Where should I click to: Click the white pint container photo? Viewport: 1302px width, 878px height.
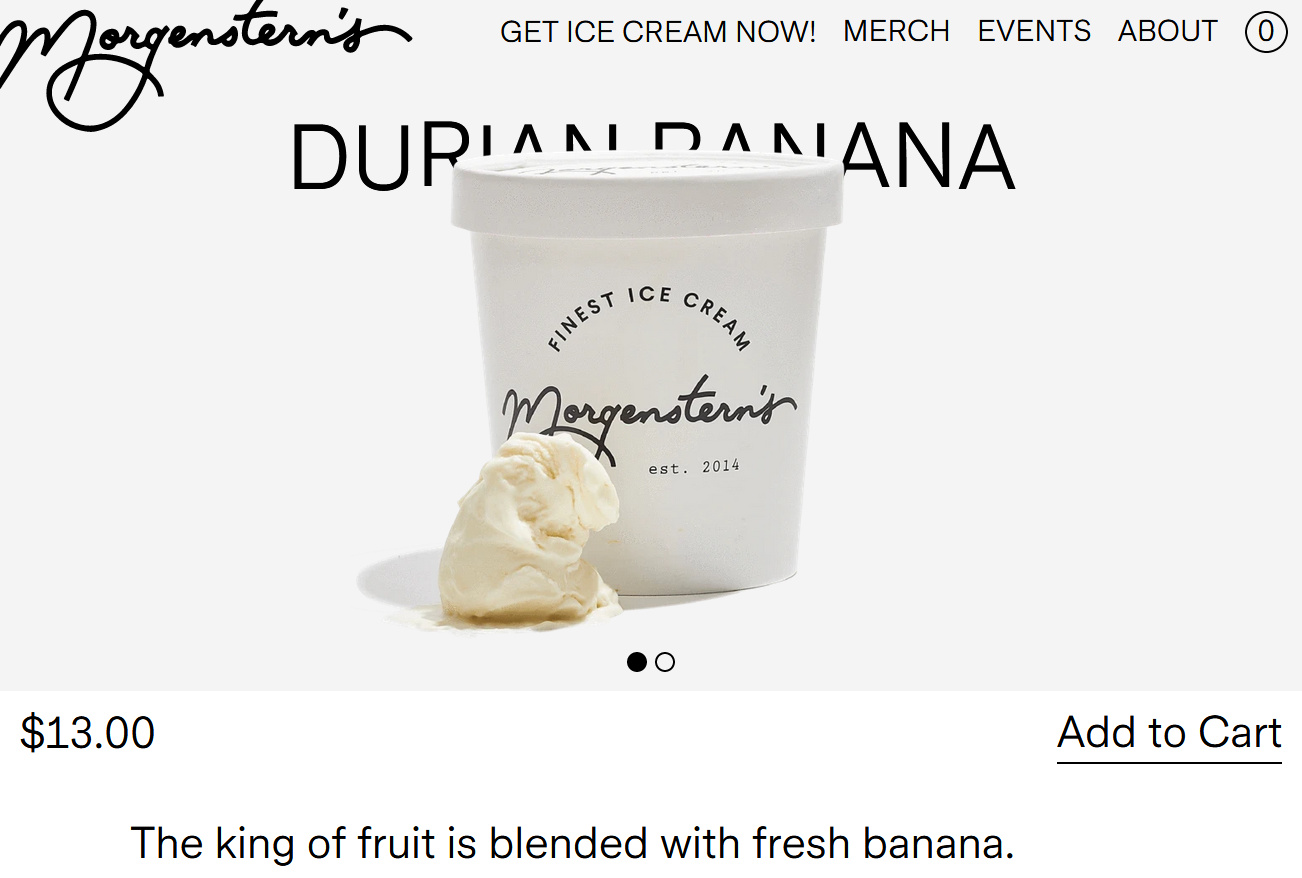pyautogui.click(x=647, y=380)
